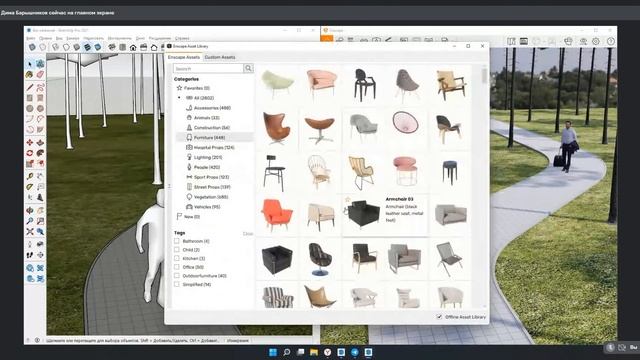Select the Line pencil tool in SketchUp
The image size is (640, 360).
pos(30,87)
